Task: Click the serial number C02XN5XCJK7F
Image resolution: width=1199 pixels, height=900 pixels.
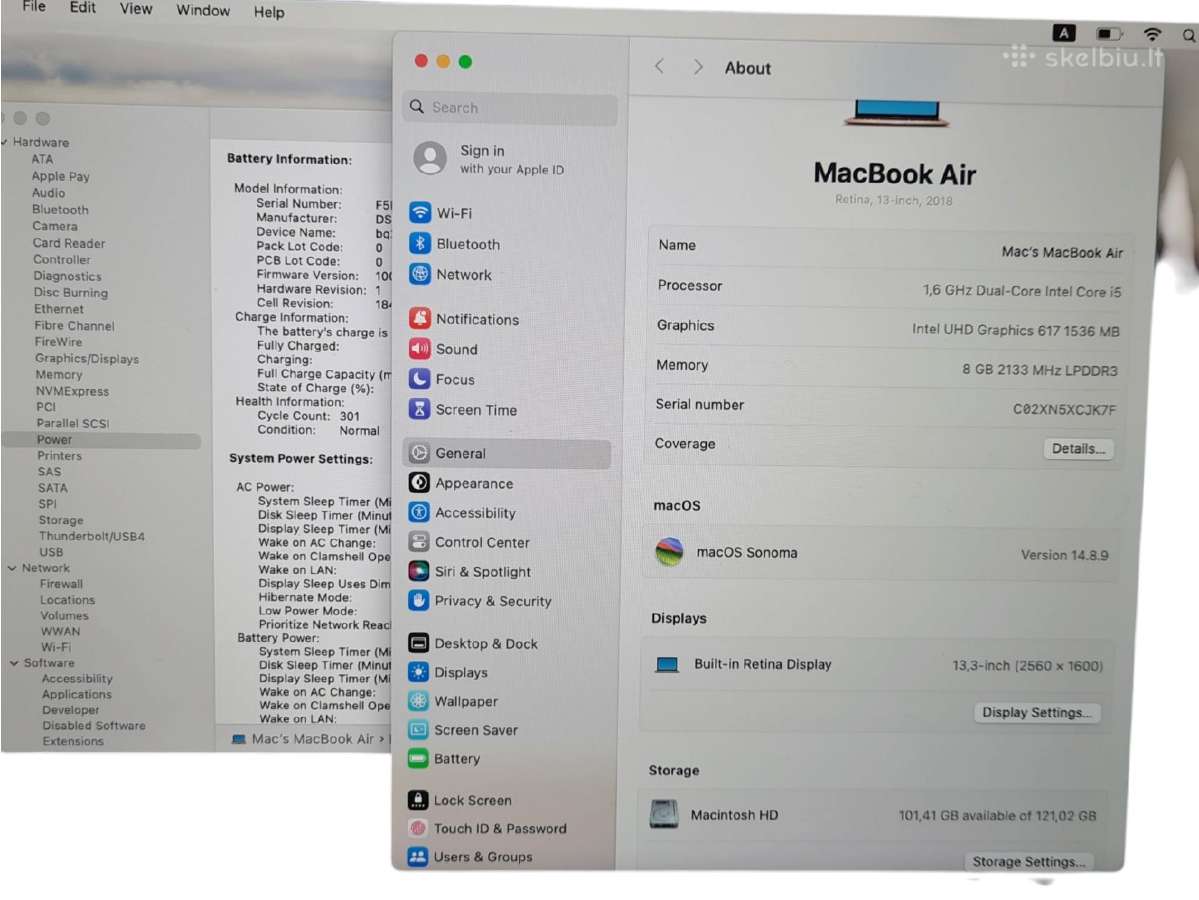Action: click(x=1064, y=409)
